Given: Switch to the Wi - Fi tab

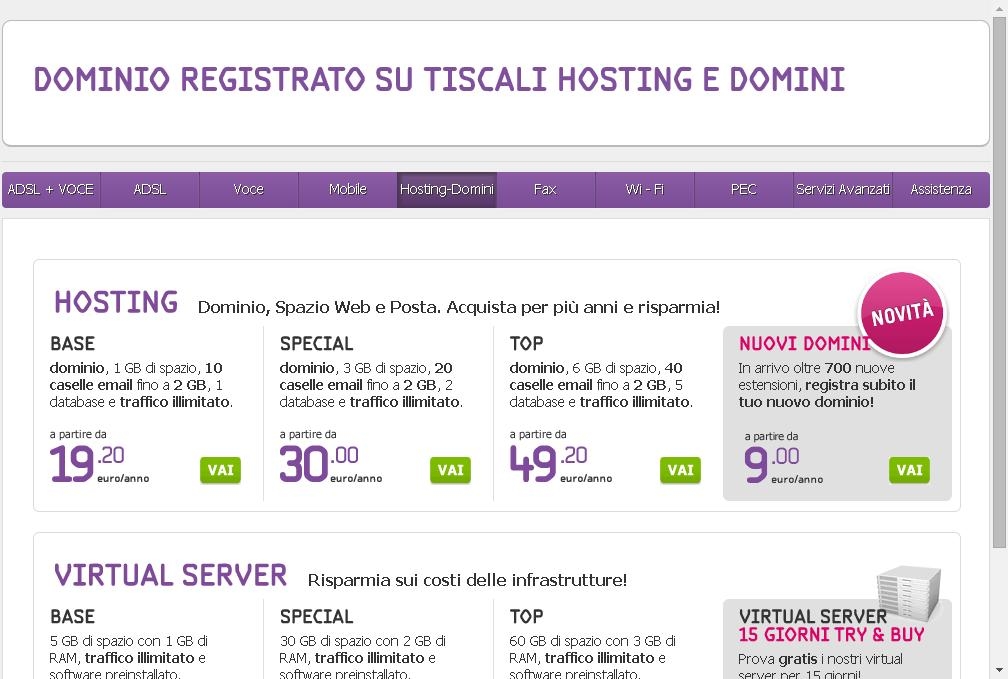Looking at the screenshot, I should 645,190.
